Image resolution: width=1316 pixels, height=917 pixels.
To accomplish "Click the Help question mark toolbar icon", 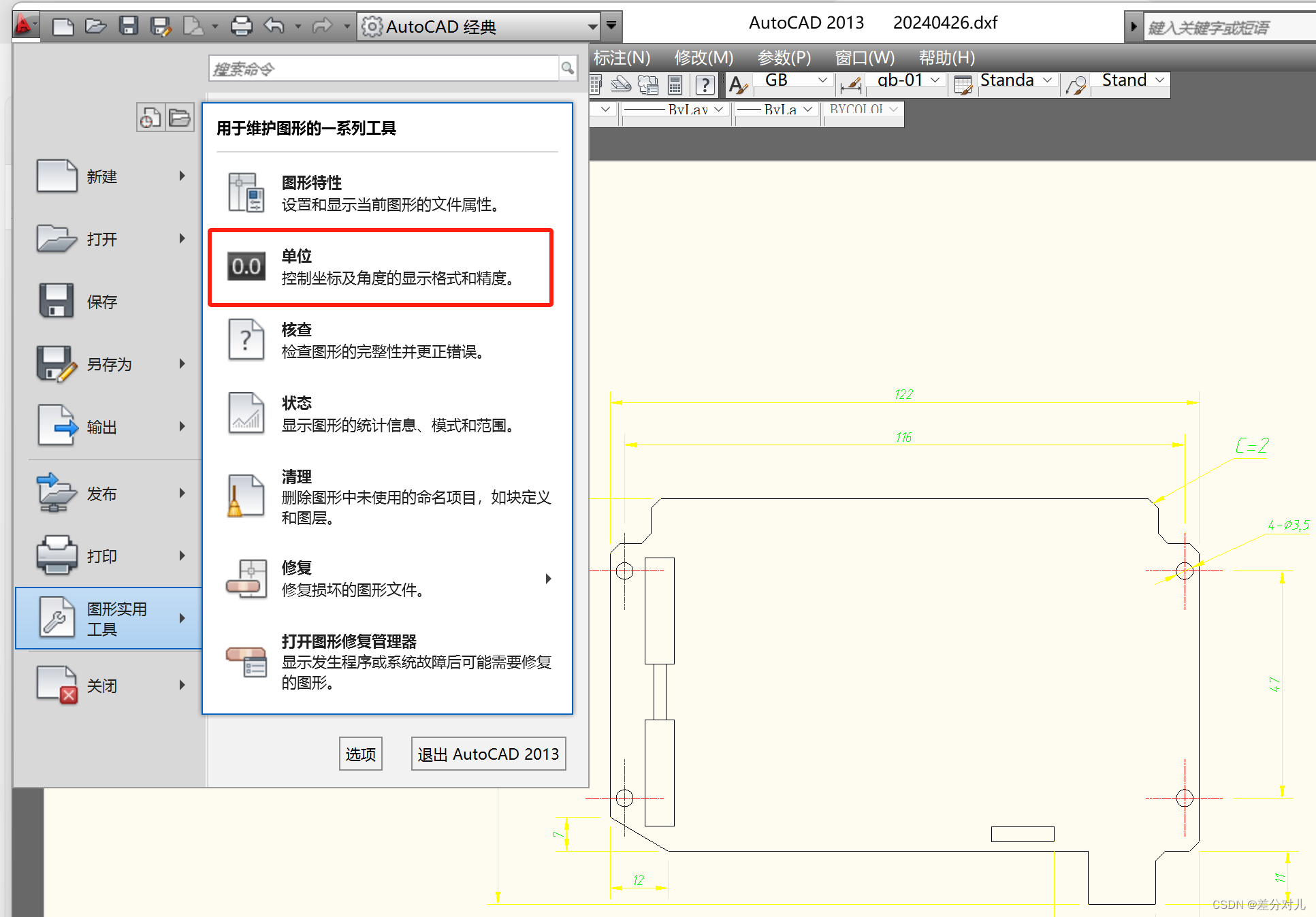I will pos(705,84).
